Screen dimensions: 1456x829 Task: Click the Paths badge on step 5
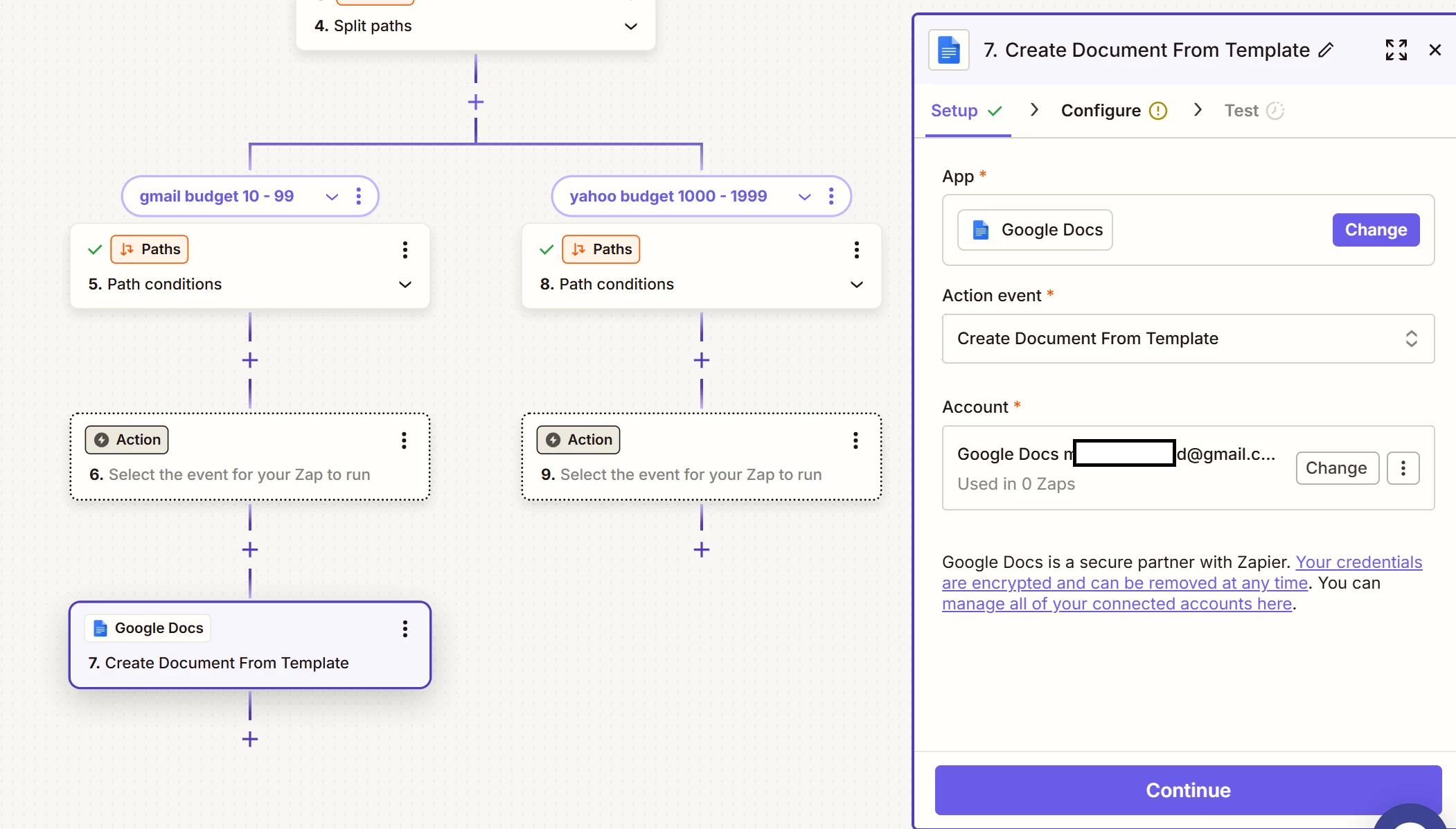(x=150, y=249)
